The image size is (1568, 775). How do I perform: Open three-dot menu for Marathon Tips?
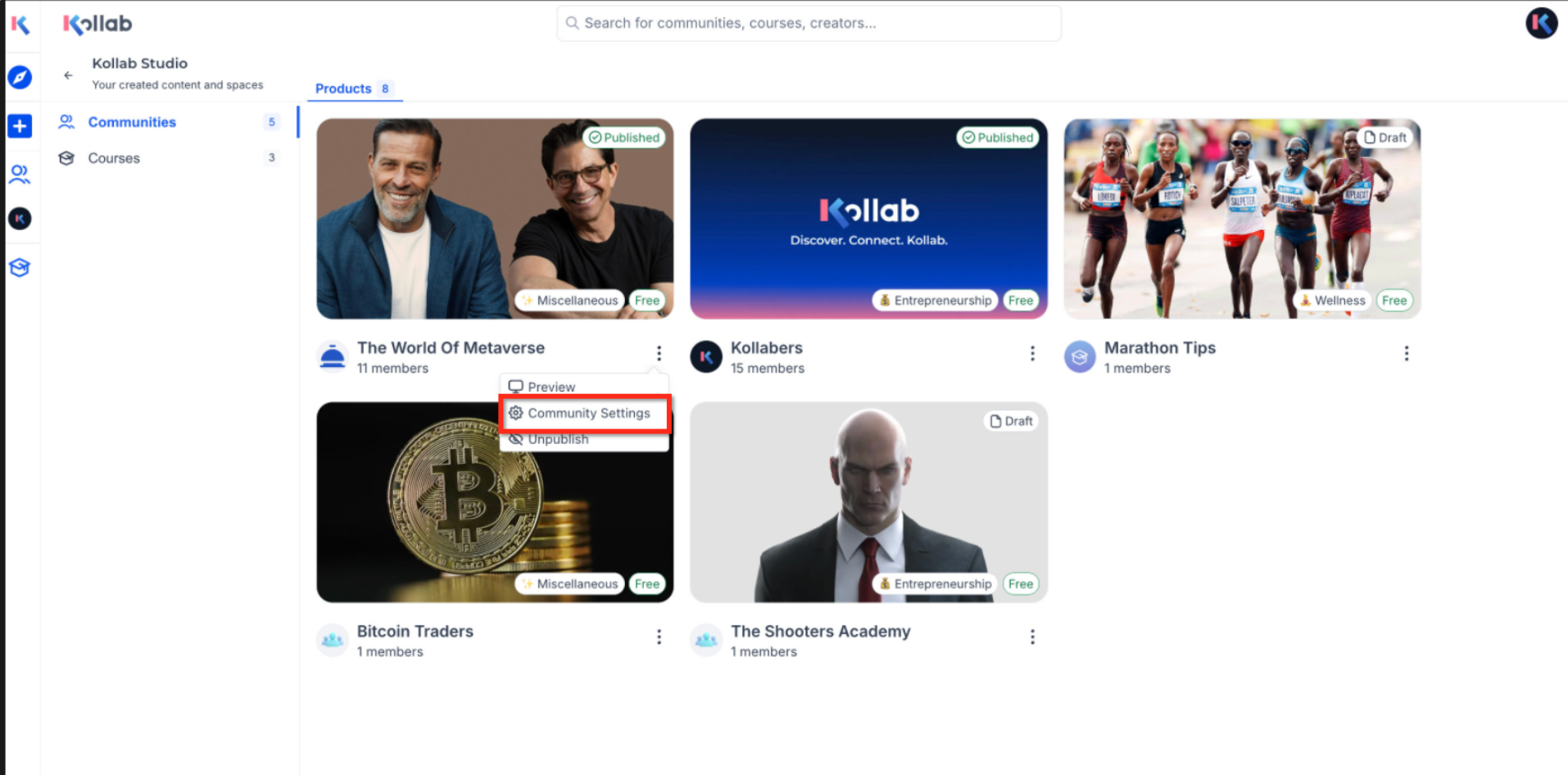(x=1407, y=353)
